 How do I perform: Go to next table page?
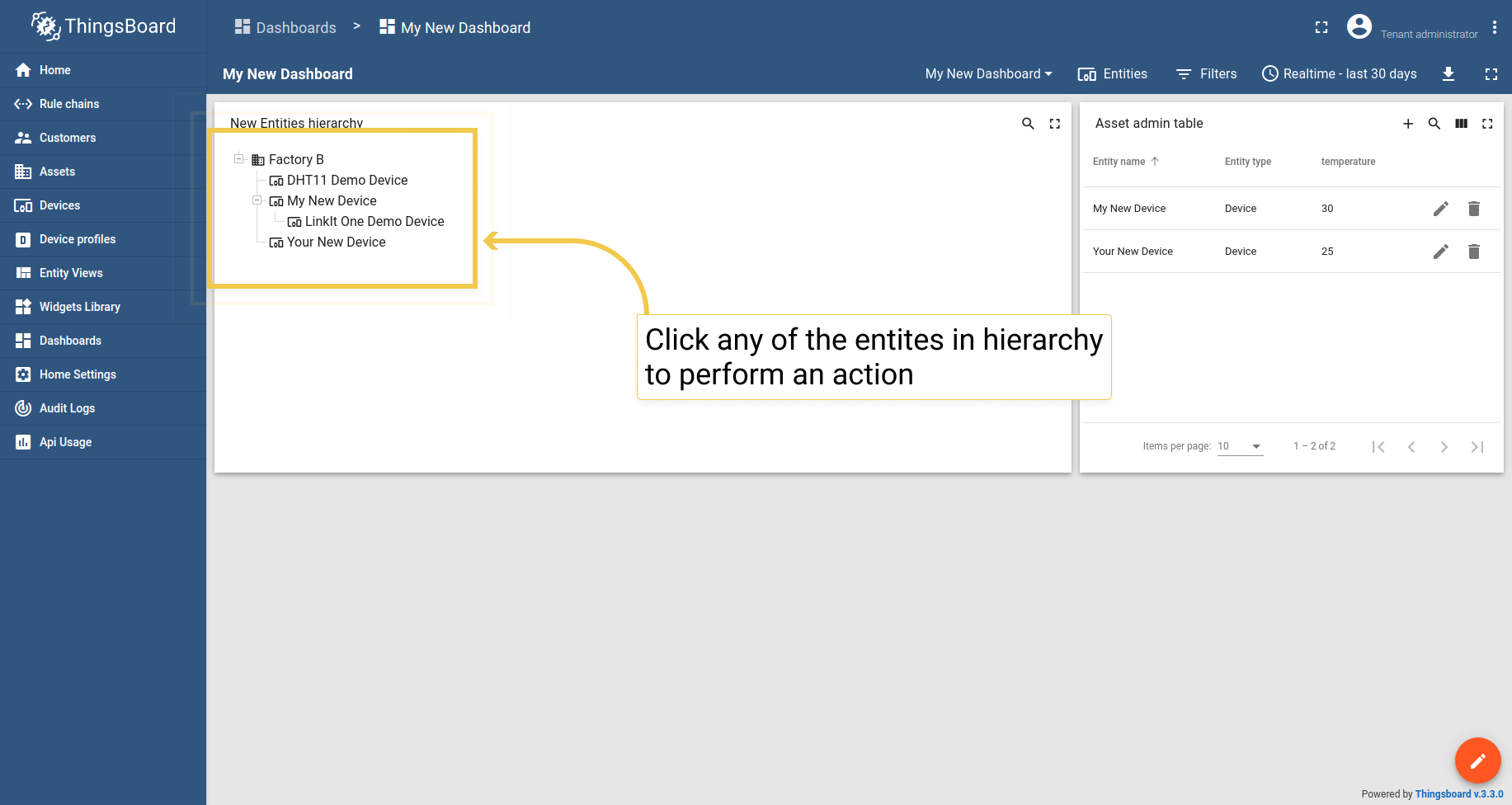point(1444,447)
